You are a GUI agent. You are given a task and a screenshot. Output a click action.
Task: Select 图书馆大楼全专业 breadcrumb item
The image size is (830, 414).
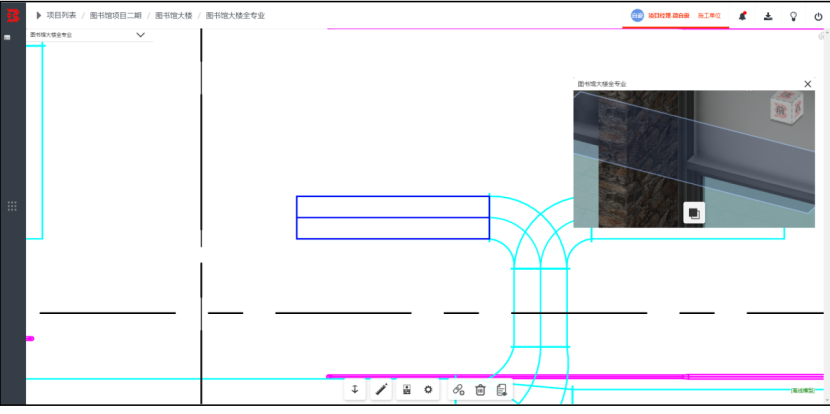point(235,15)
